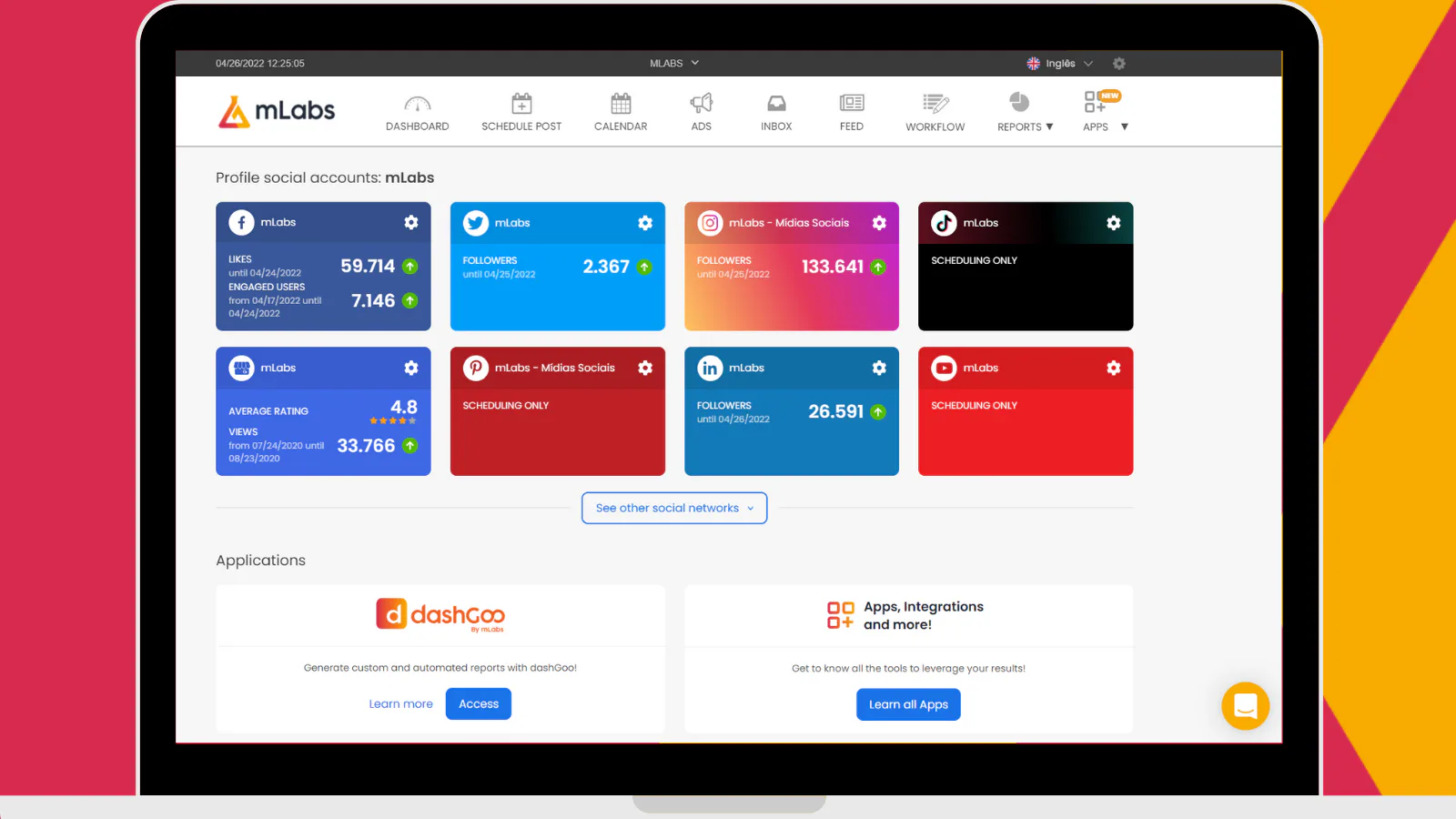This screenshot has height=819, width=1456.
Task: Click the top-right settings gear
Action: click(1118, 63)
